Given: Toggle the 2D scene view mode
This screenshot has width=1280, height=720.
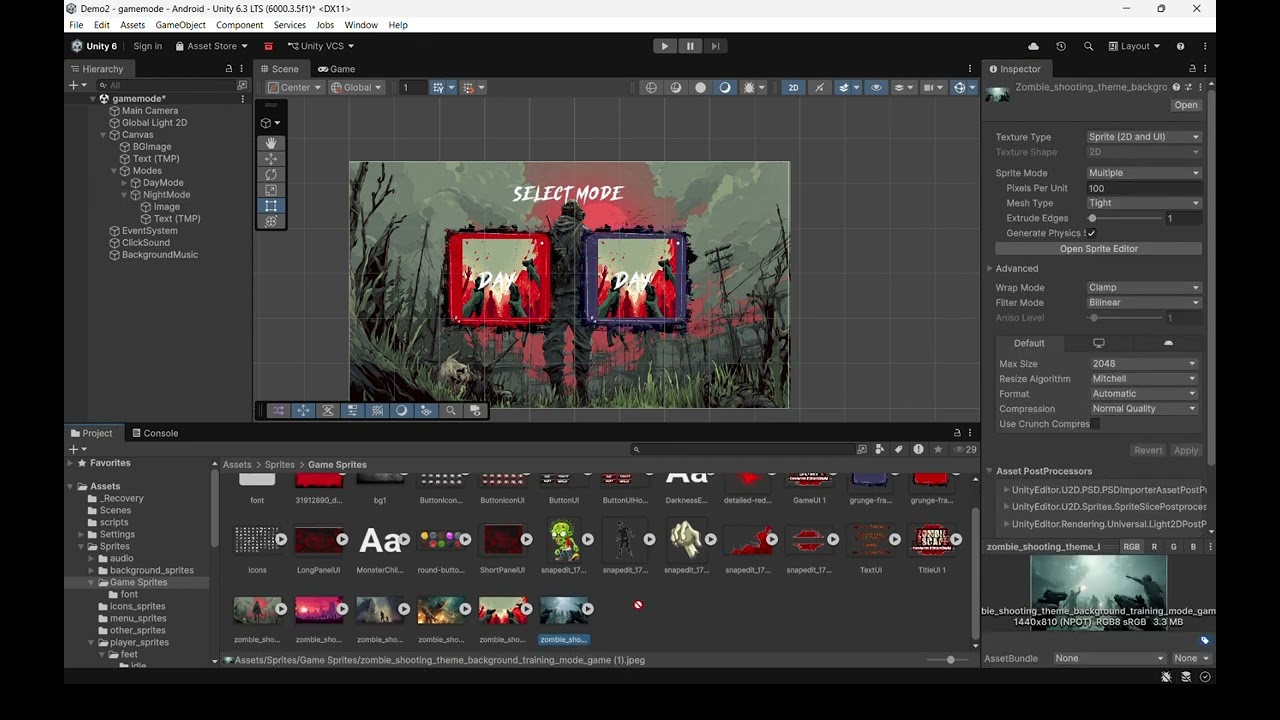Looking at the screenshot, I should [x=794, y=87].
